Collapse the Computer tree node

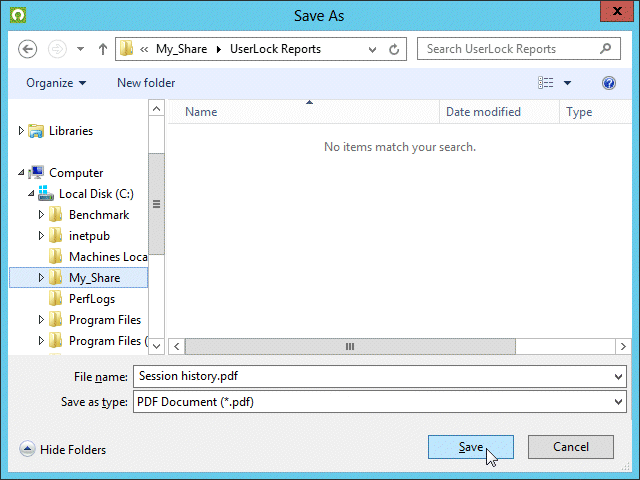22,173
